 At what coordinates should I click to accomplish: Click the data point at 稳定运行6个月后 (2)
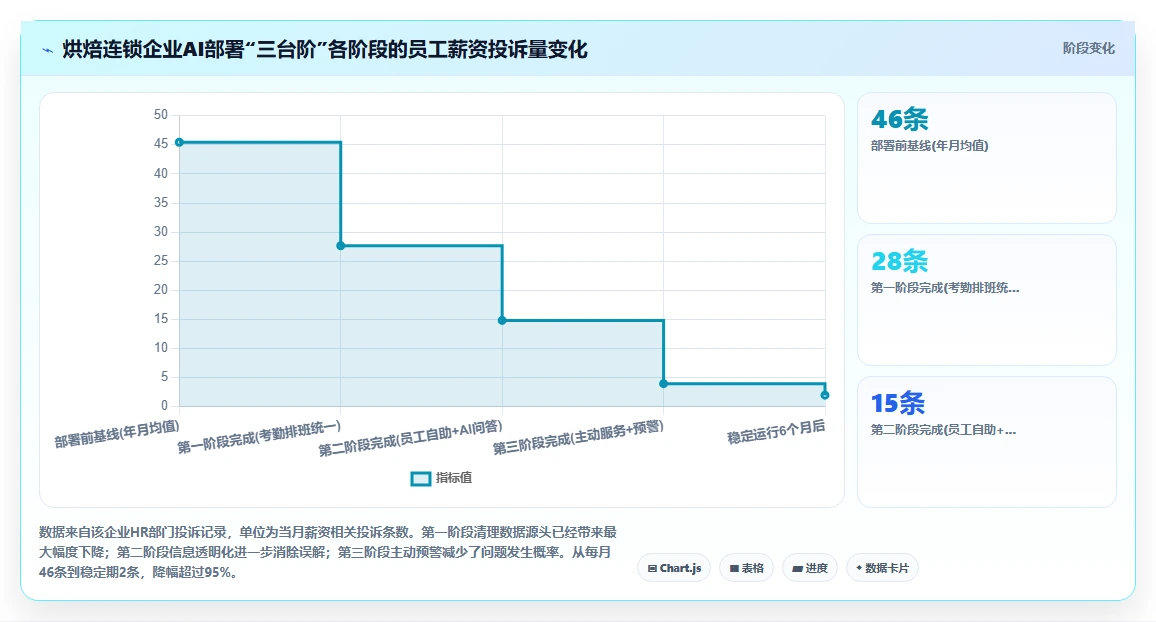click(x=825, y=395)
